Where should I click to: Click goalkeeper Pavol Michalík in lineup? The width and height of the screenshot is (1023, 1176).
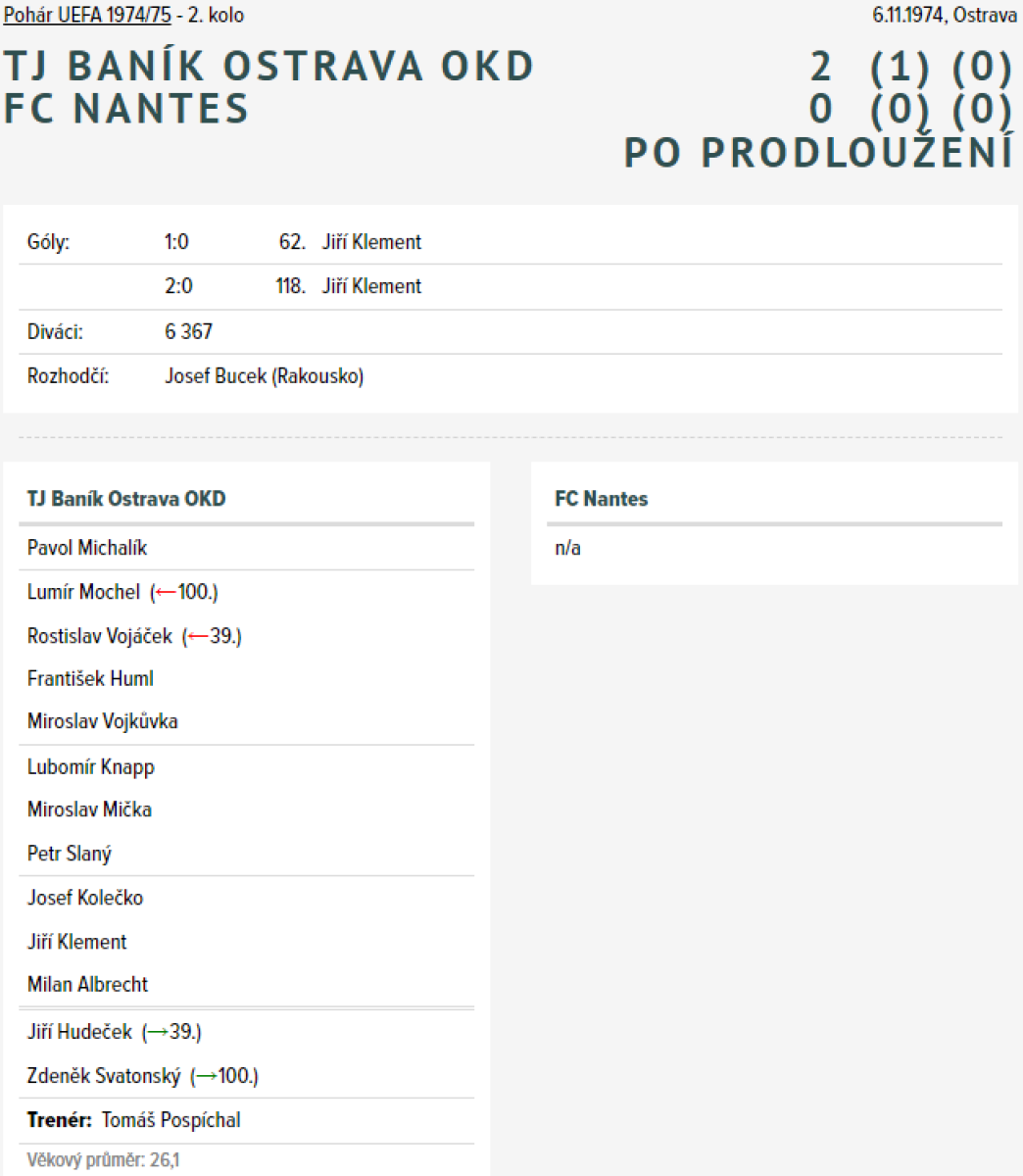[87, 548]
